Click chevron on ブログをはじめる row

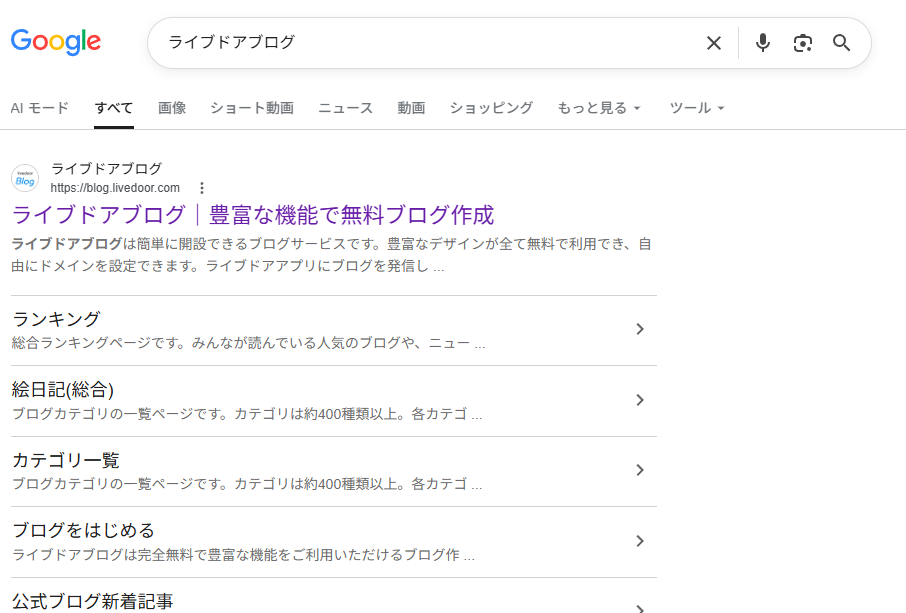pyautogui.click(x=640, y=541)
